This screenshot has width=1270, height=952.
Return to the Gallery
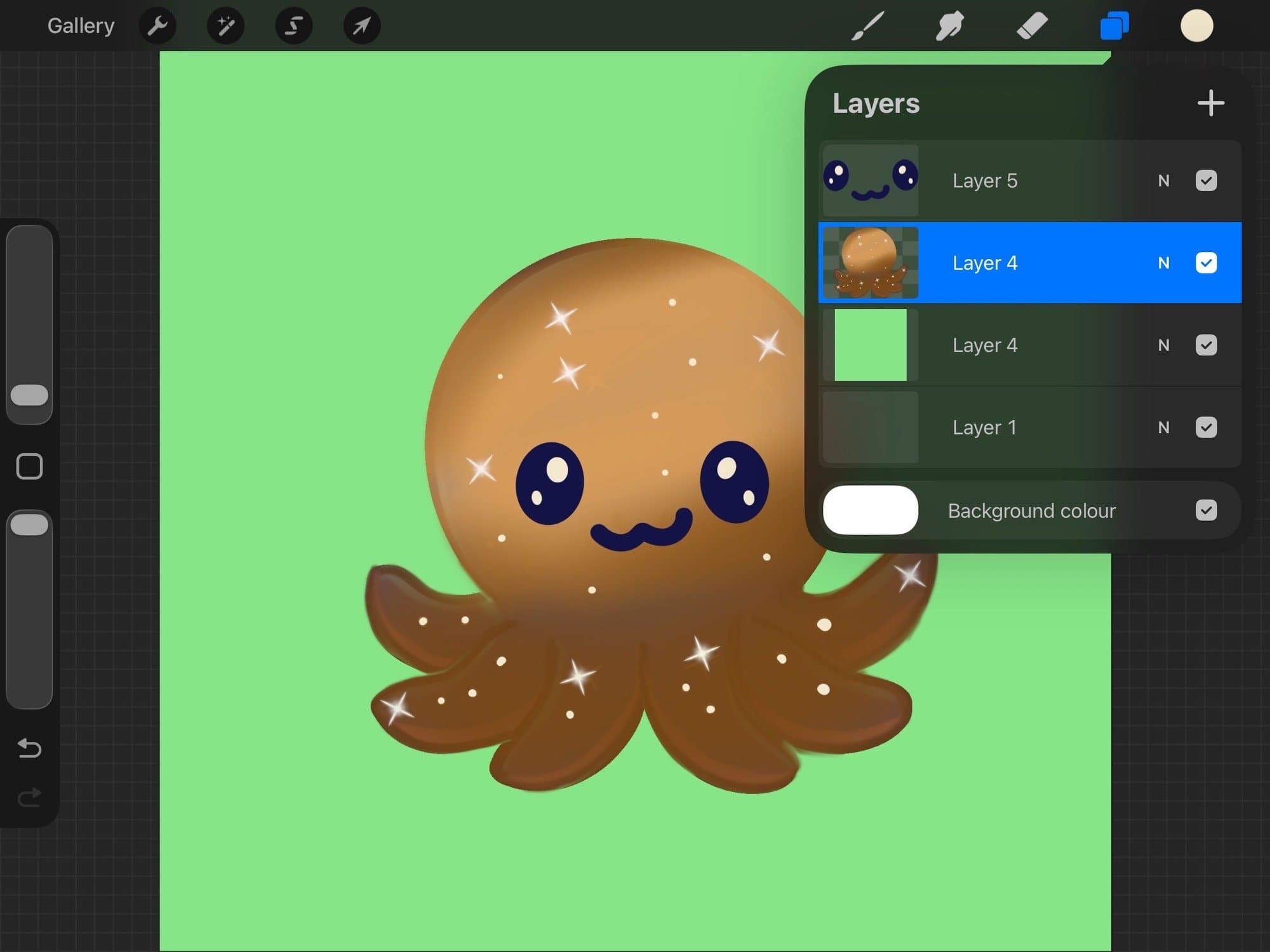[81, 26]
